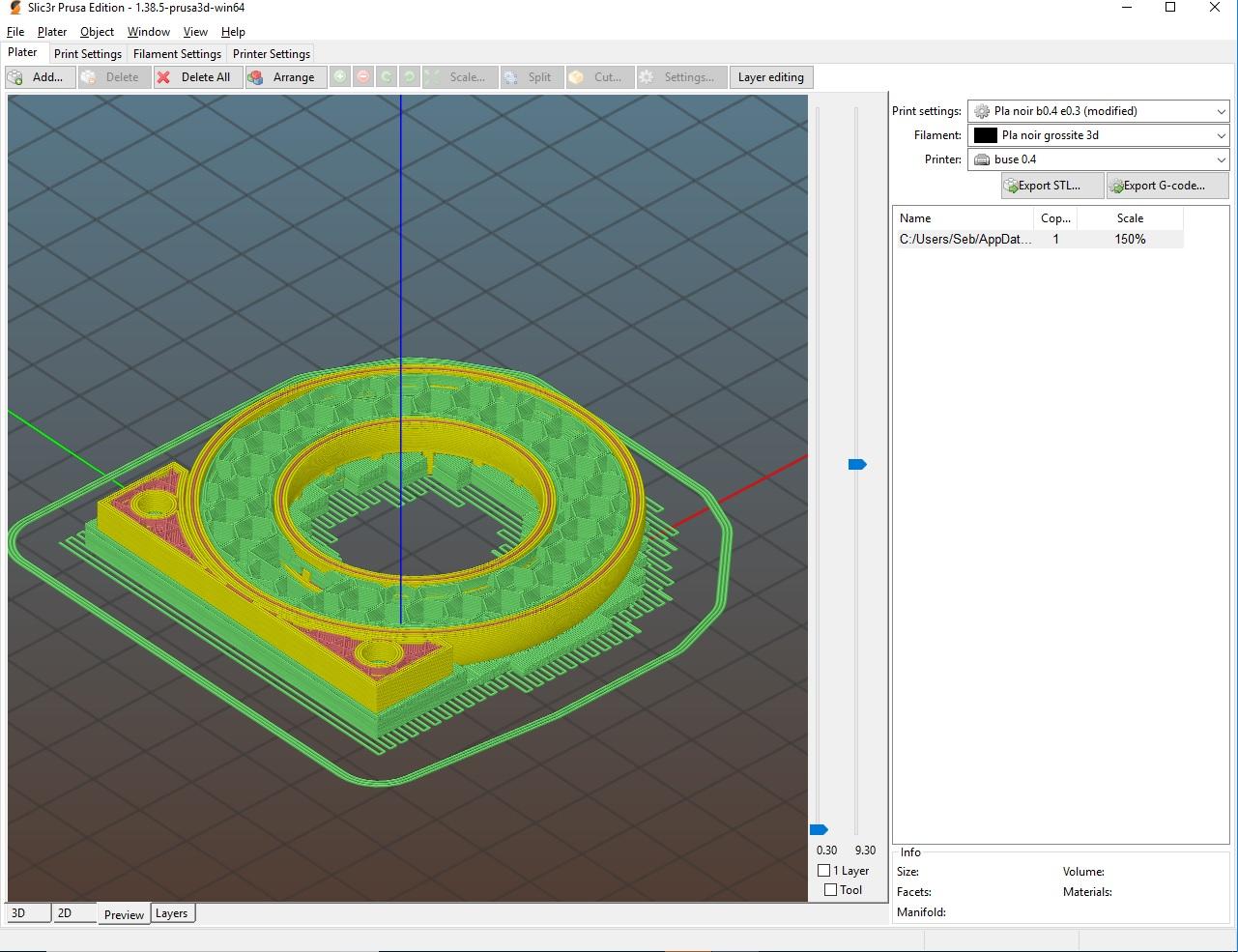Viewport: 1238px width, 952px height.
Task: Click the gear Settings toolbar button
Action: coord(680,77)
